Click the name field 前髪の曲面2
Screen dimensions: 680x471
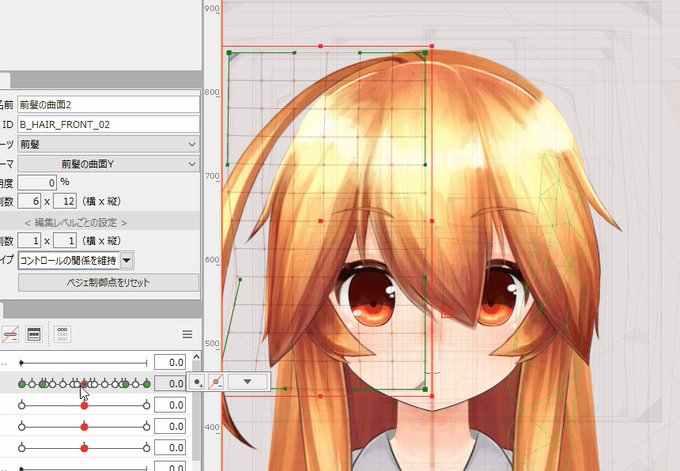coord(108,105)
